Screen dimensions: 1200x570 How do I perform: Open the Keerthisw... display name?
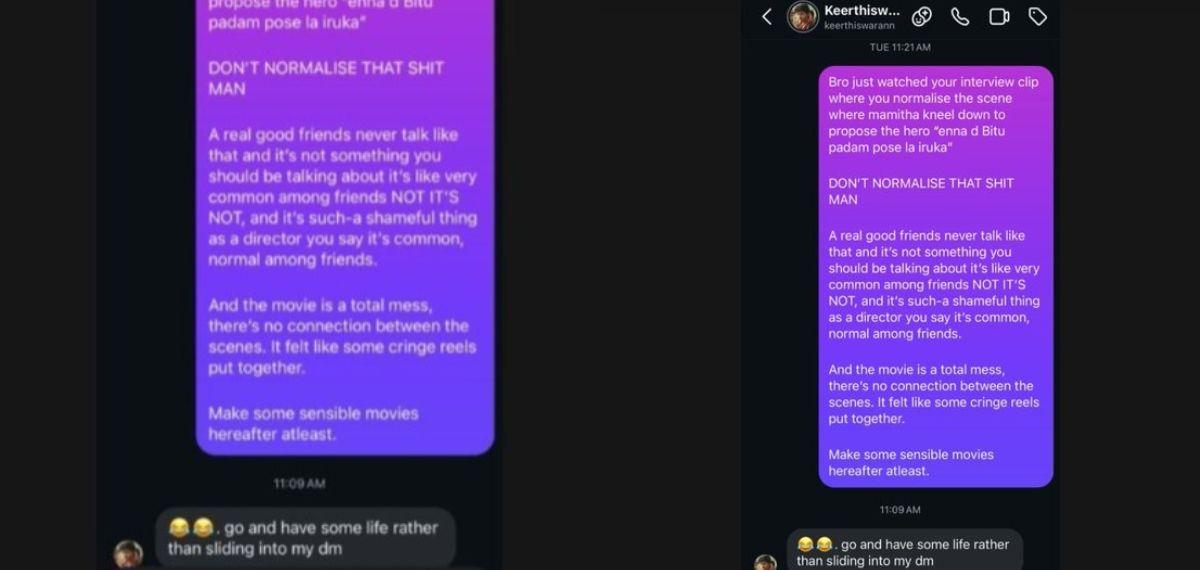tap(862, 10)
